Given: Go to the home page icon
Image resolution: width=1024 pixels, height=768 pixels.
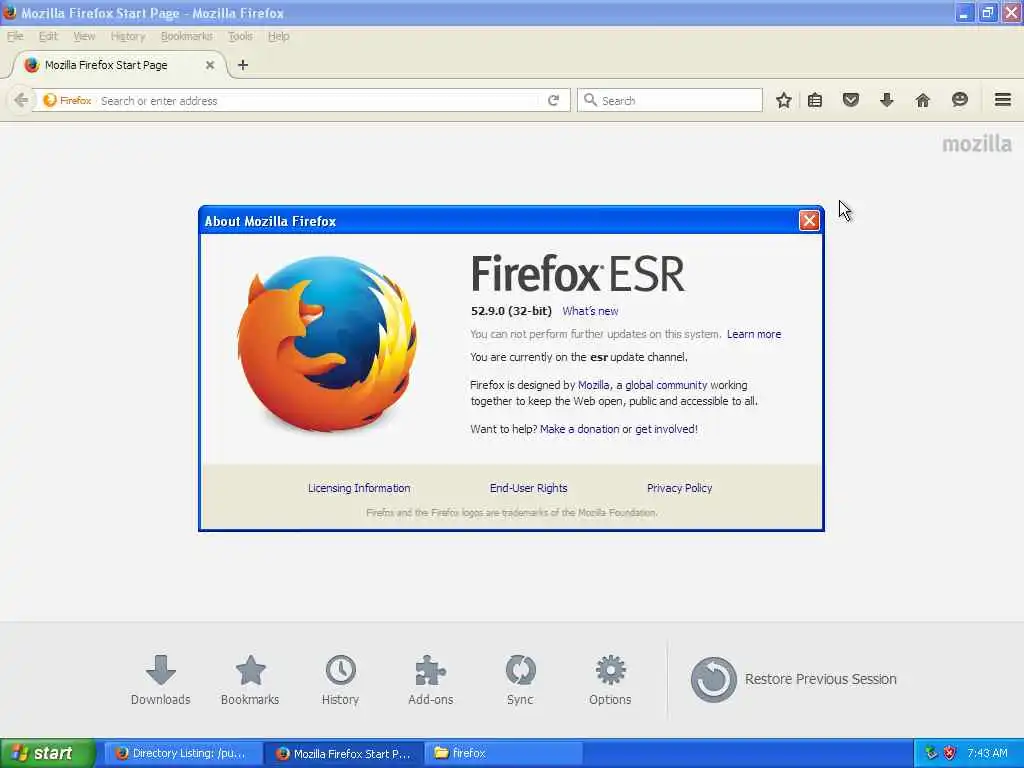Looking at the screenshot, I should pyautogui.click(x=922, y=100).
